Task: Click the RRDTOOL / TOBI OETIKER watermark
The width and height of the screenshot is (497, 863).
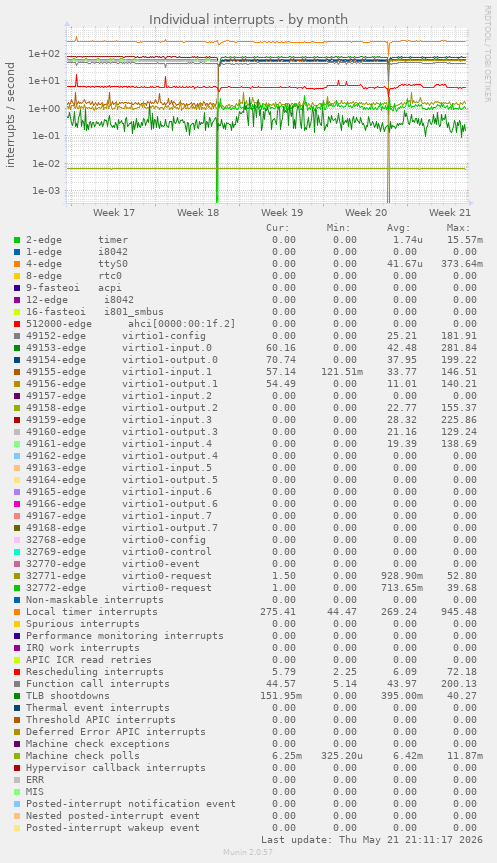Action: (487, 53)
